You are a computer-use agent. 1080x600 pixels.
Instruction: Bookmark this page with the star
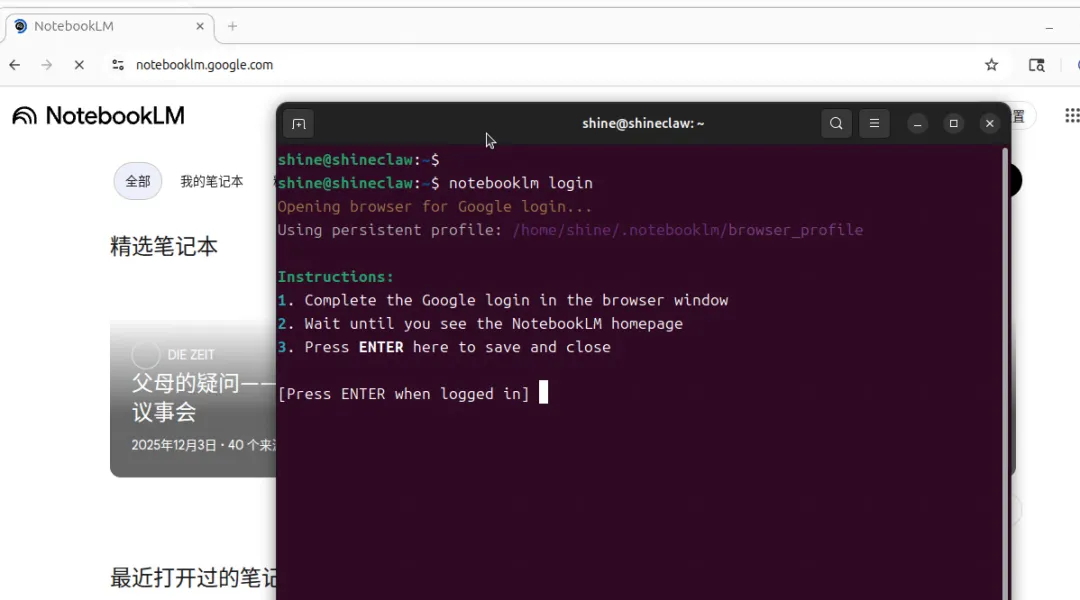tap(991, 65)
